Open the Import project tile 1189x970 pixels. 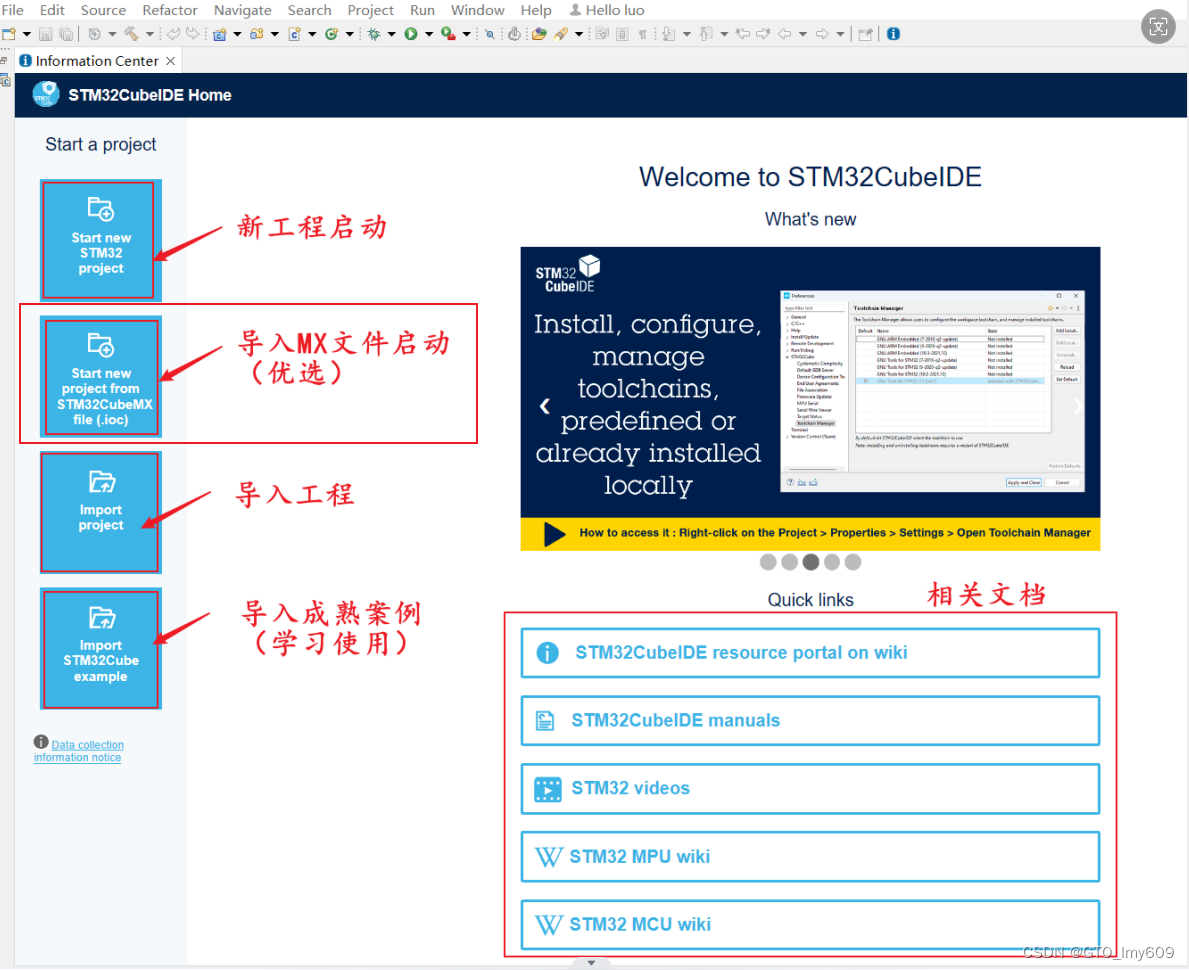click(x=99, y=512)
